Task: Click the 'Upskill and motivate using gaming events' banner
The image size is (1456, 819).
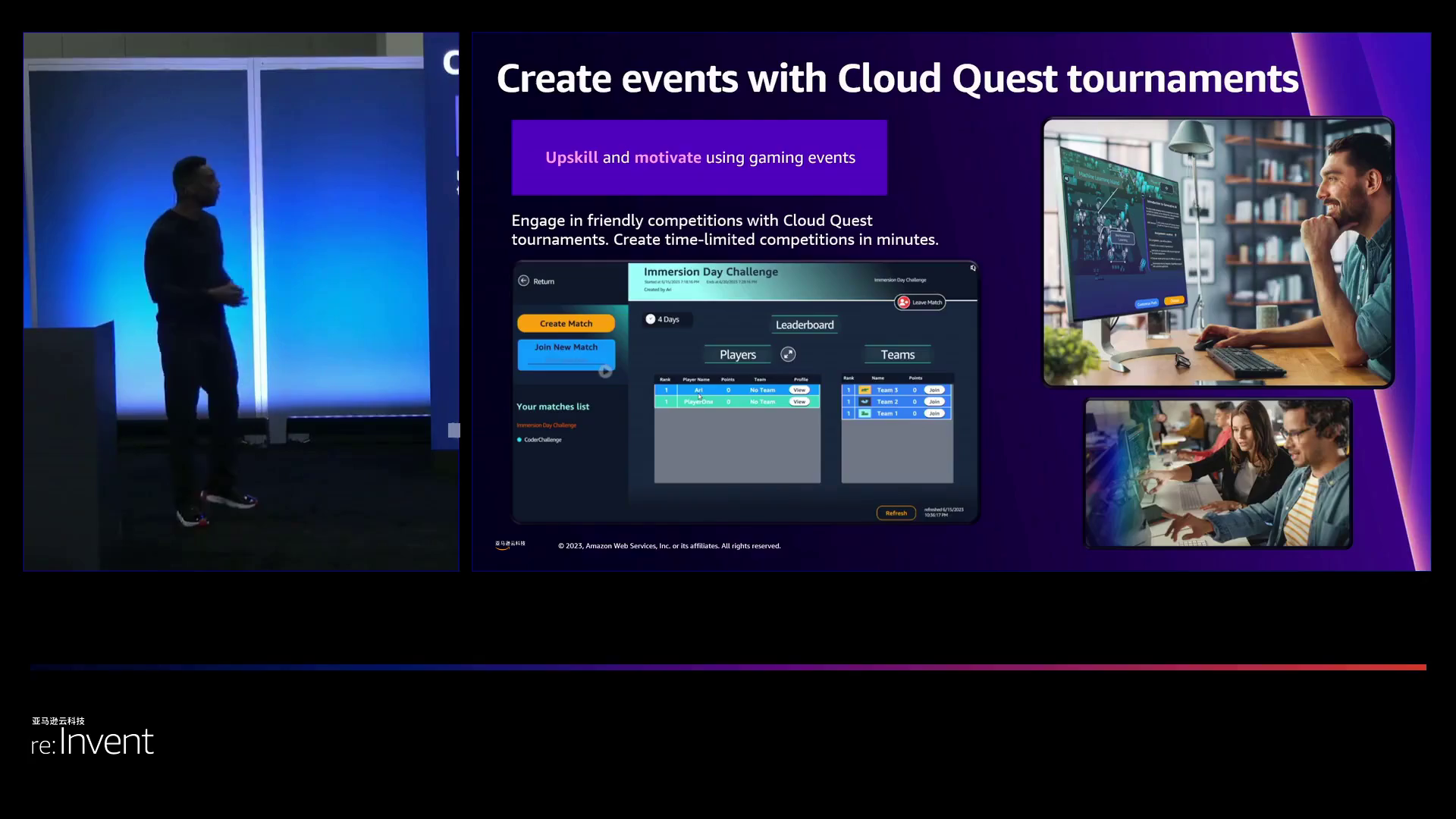Action: (x=699, y=158)
